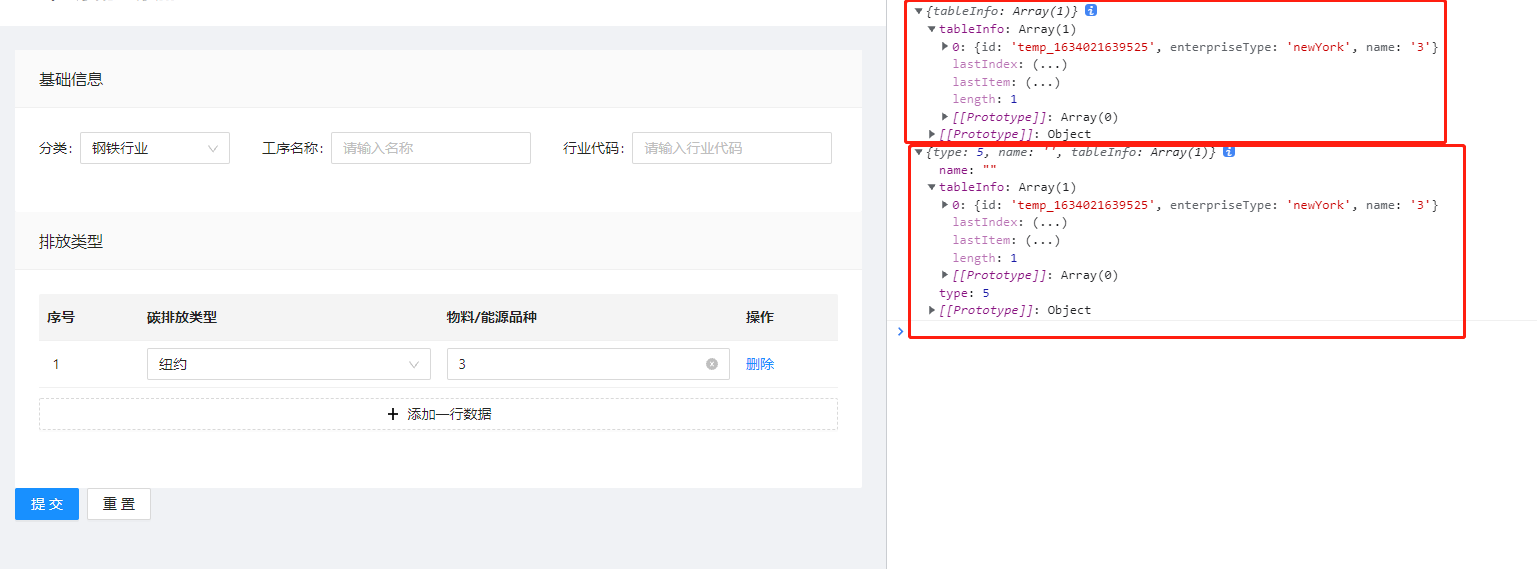Click the 排放类型 section title
Image resolution: width=1537 pixels, height=569 pixels.
pos(71,241)
